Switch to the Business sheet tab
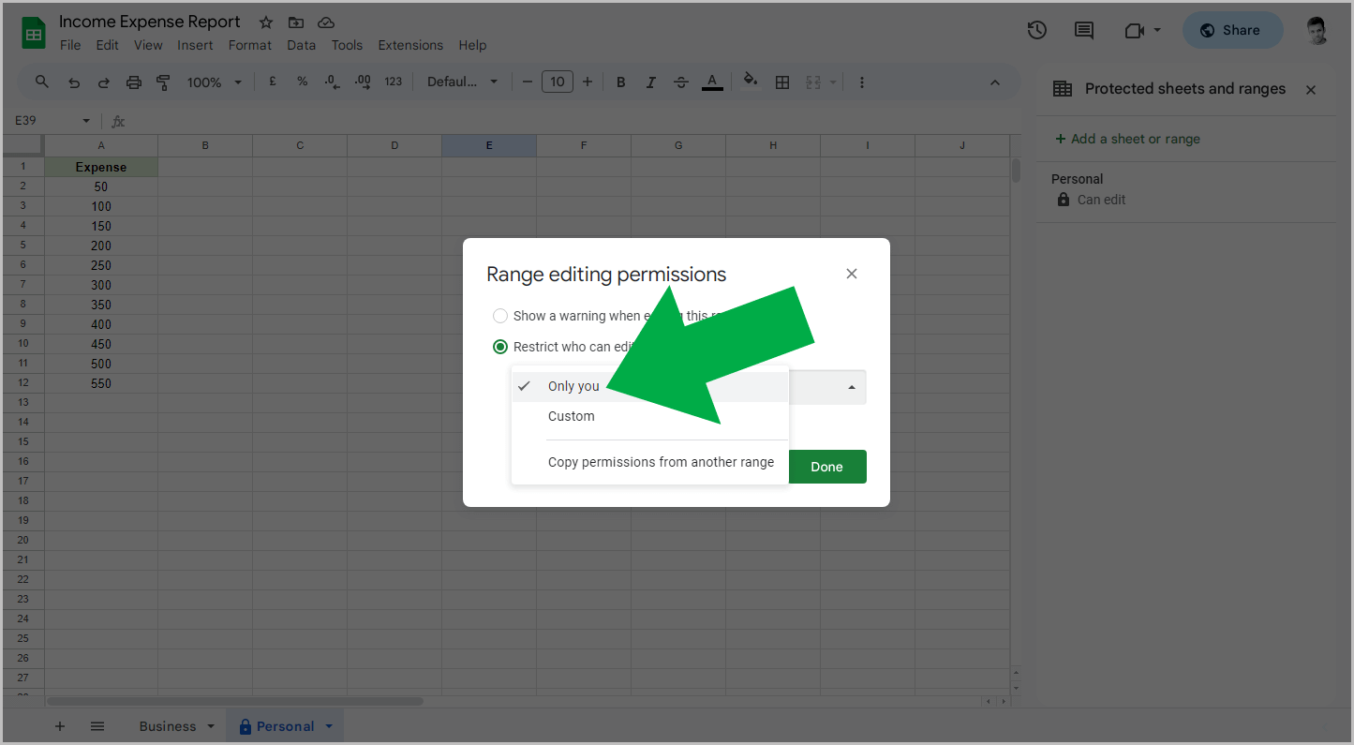This screenshot has width=1354, height=745. coord(167,726)
